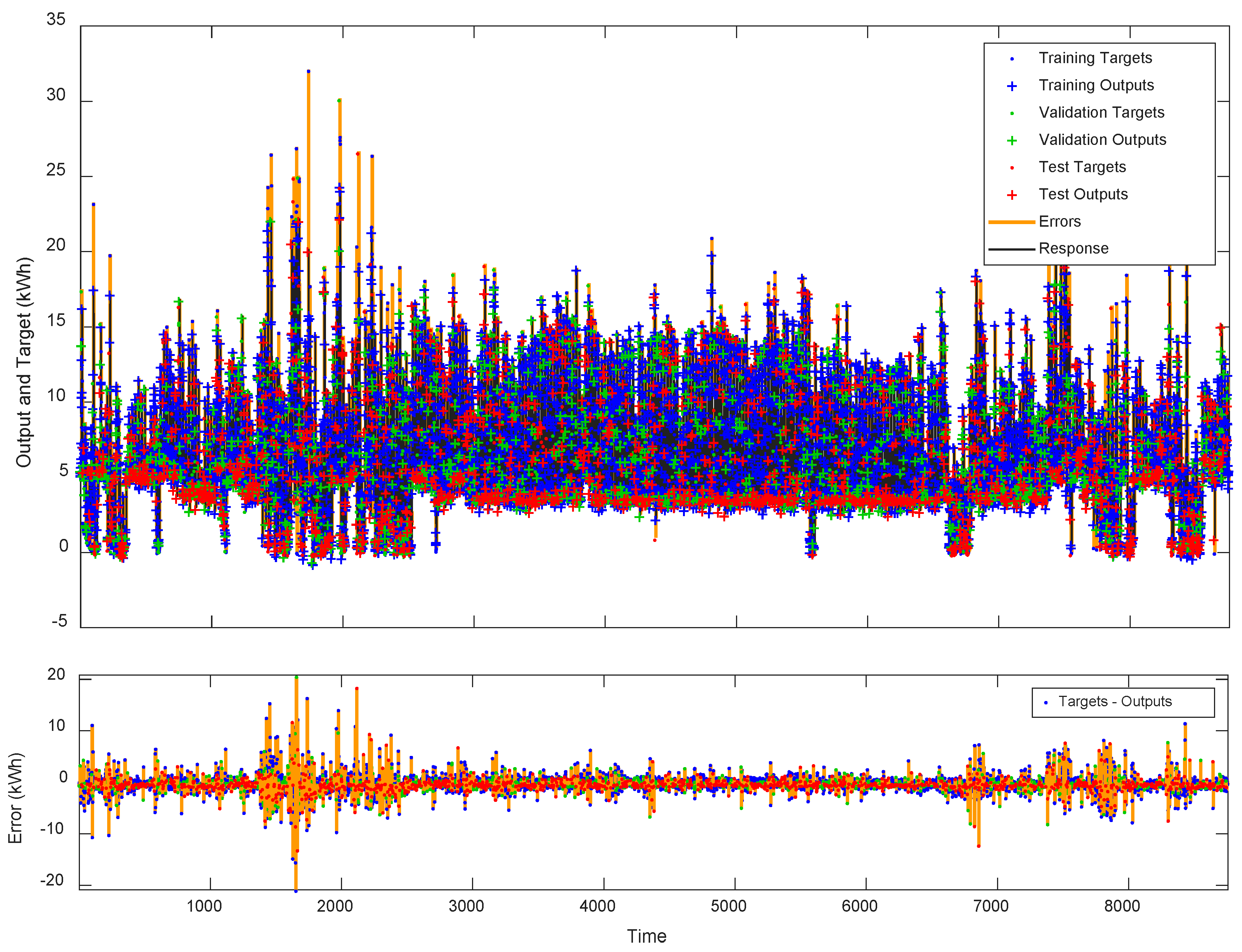Click the 35 tick label on upper y-axis

(x=56, y=19)
